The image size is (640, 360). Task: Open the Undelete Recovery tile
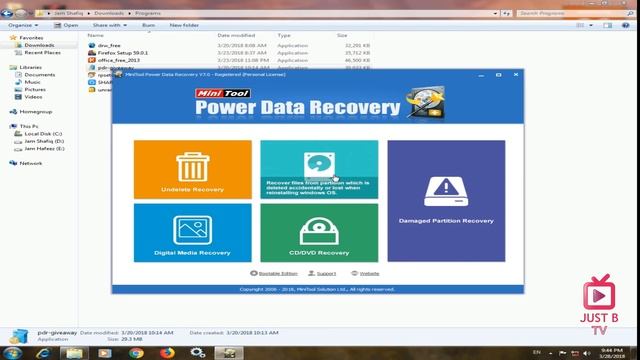coord(193,169)
